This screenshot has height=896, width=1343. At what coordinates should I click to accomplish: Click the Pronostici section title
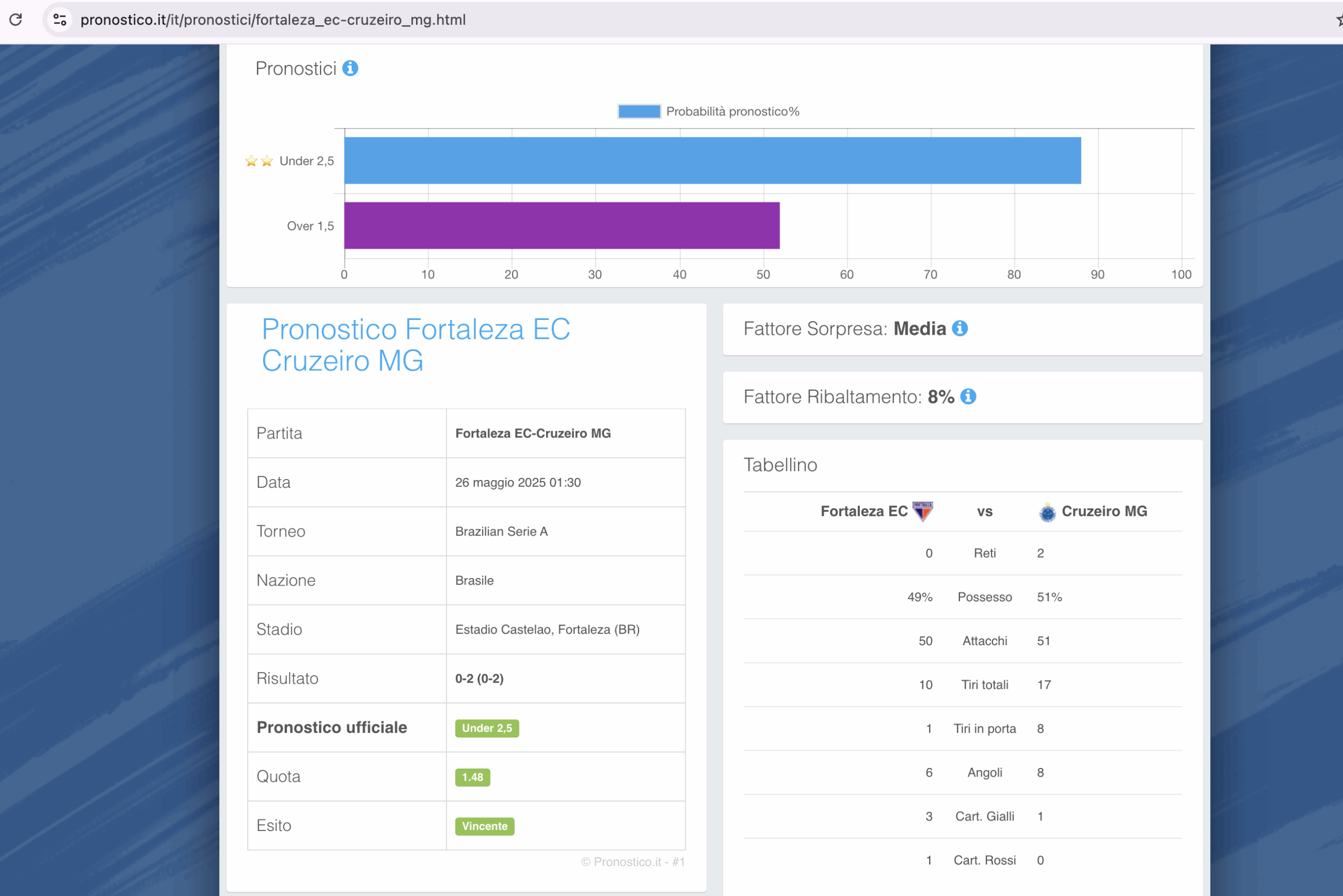pyautogui.click(x=296, y=69)
